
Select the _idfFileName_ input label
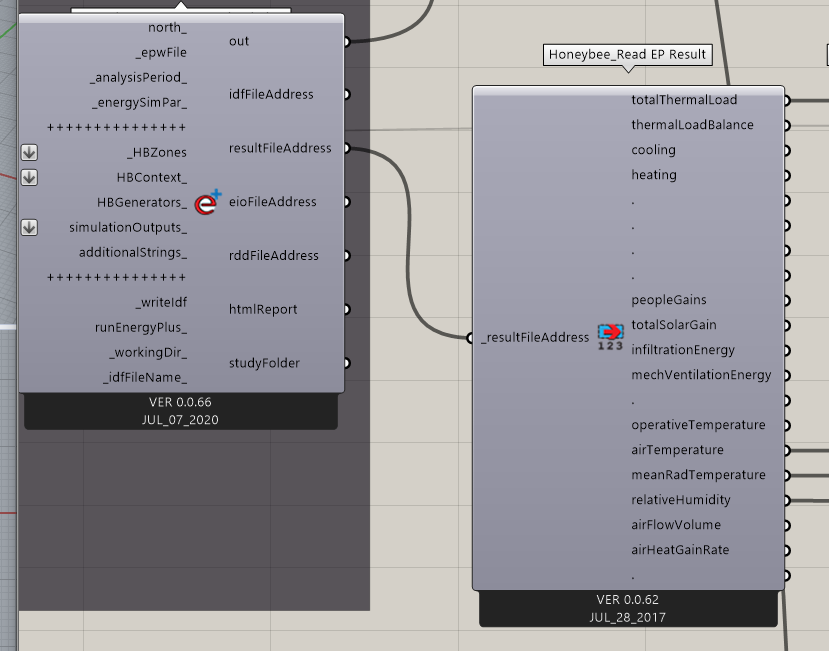[x=145, y=378]
